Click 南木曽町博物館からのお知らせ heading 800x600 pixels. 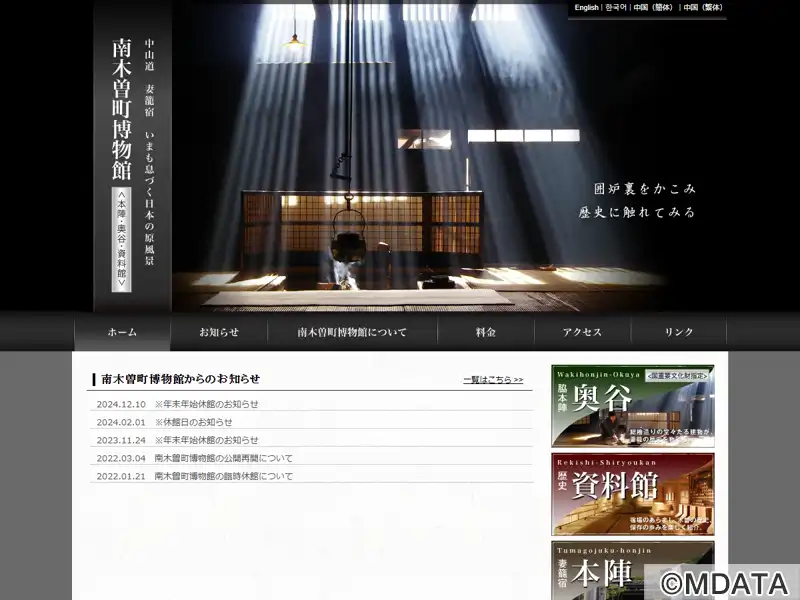click(181, 379)
